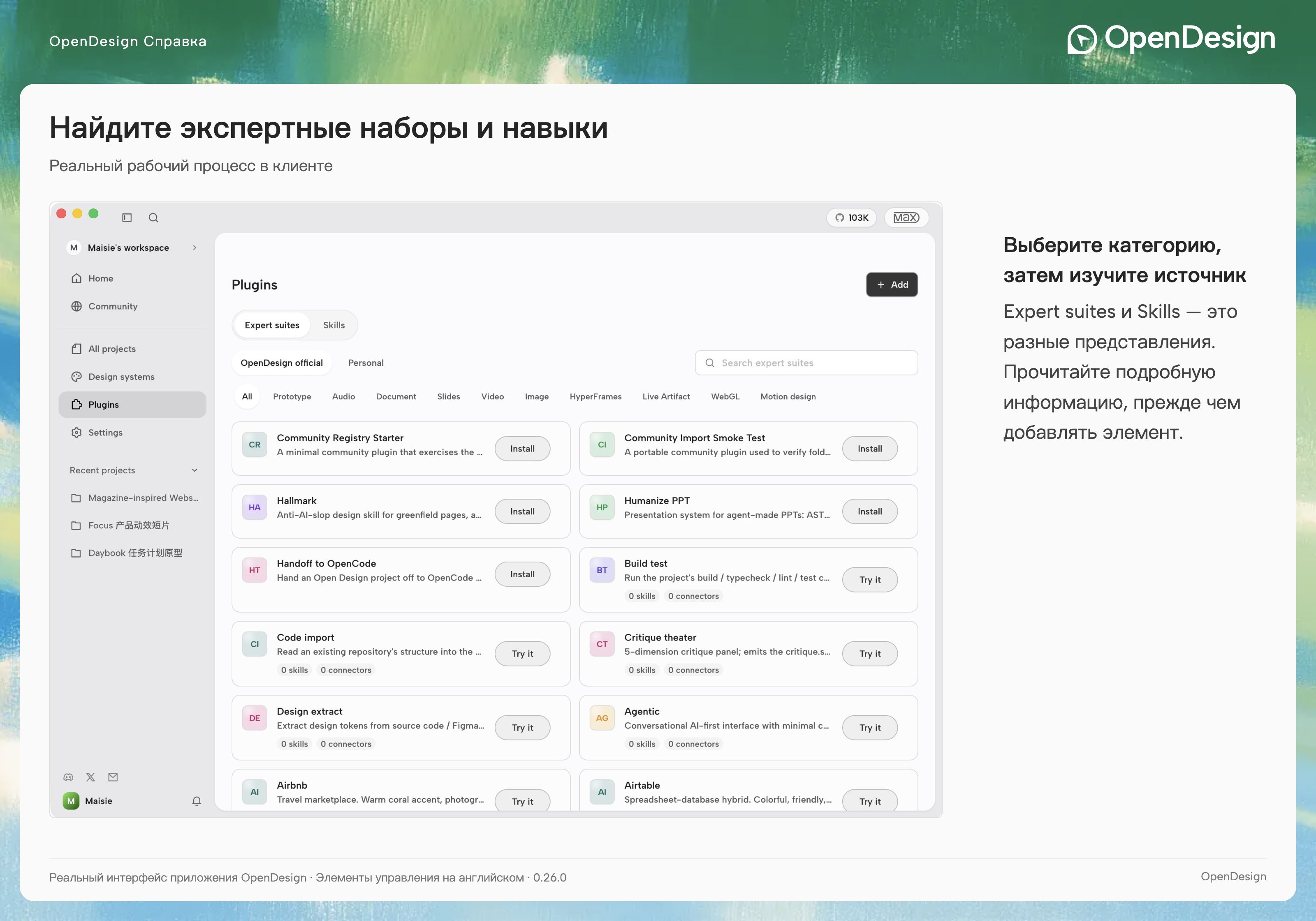Focus the Search expert suites field
Viewport: 1316px width, 921px height.
tap(806, 363)
